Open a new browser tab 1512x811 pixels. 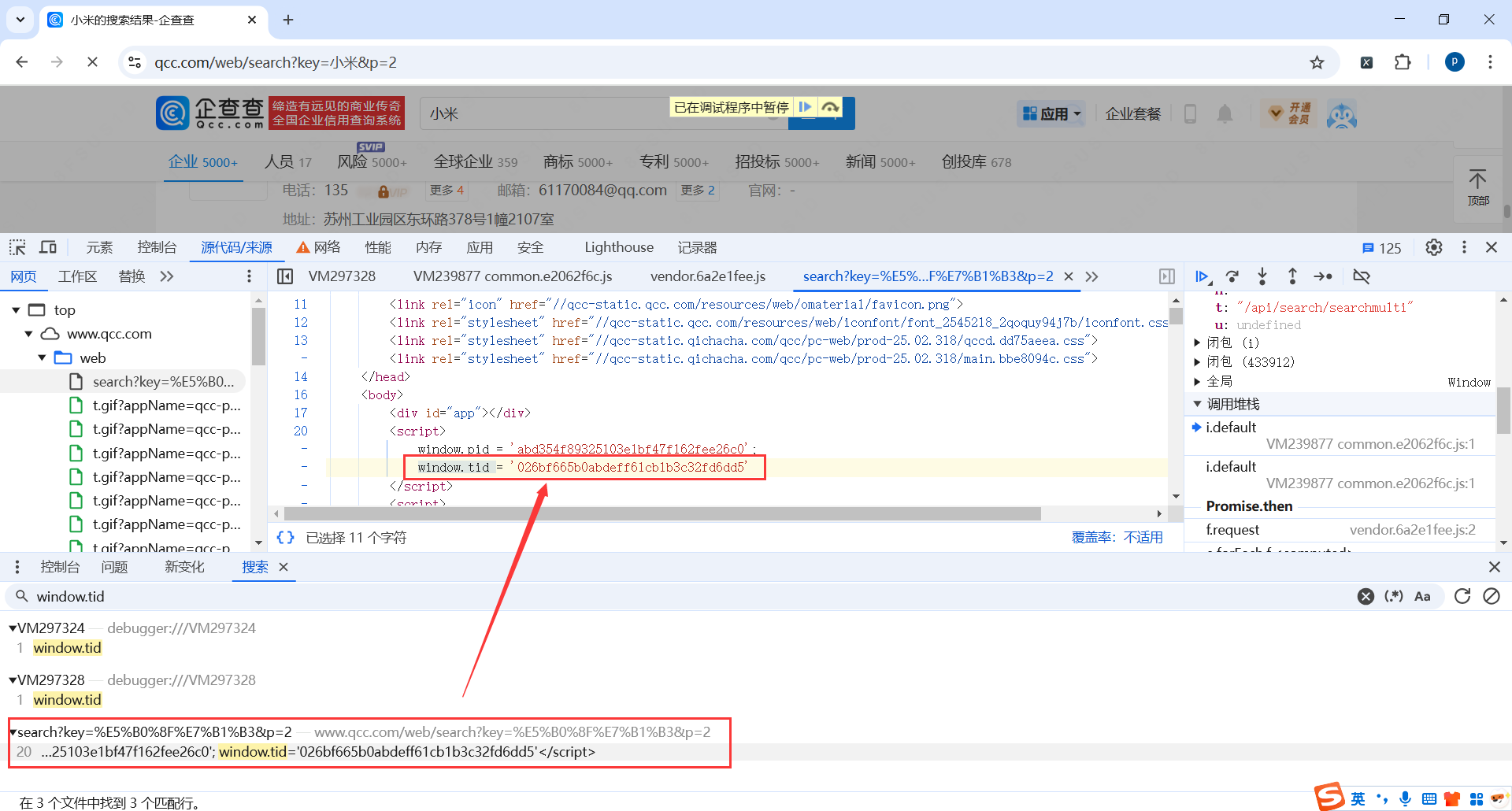288,20
